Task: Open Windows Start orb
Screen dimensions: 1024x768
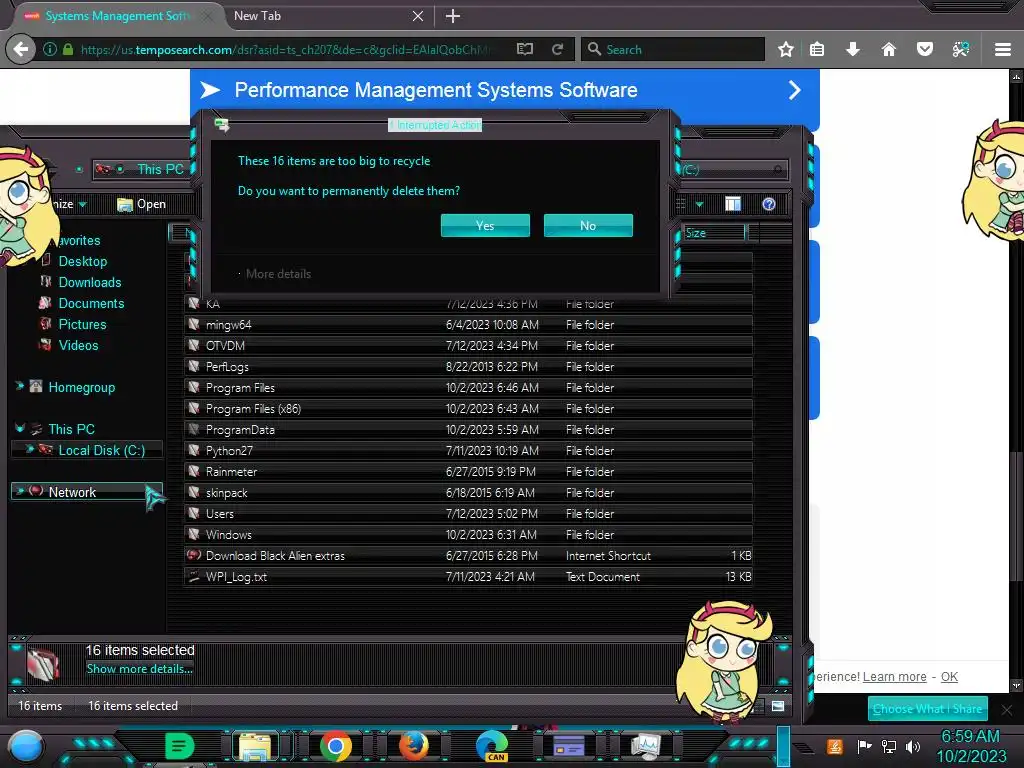Action: (x=26, y=746)
